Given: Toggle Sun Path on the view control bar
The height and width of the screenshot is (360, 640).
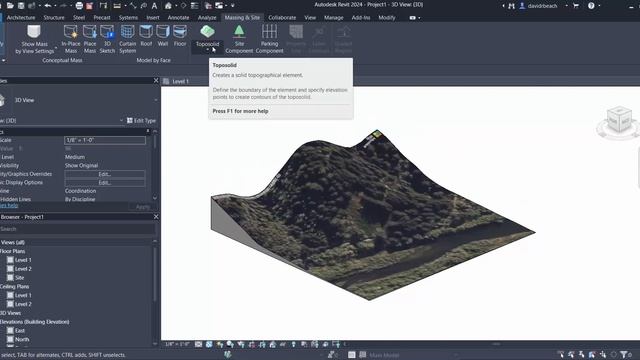Looking at the screenshot, I should [x=220, y=344].
